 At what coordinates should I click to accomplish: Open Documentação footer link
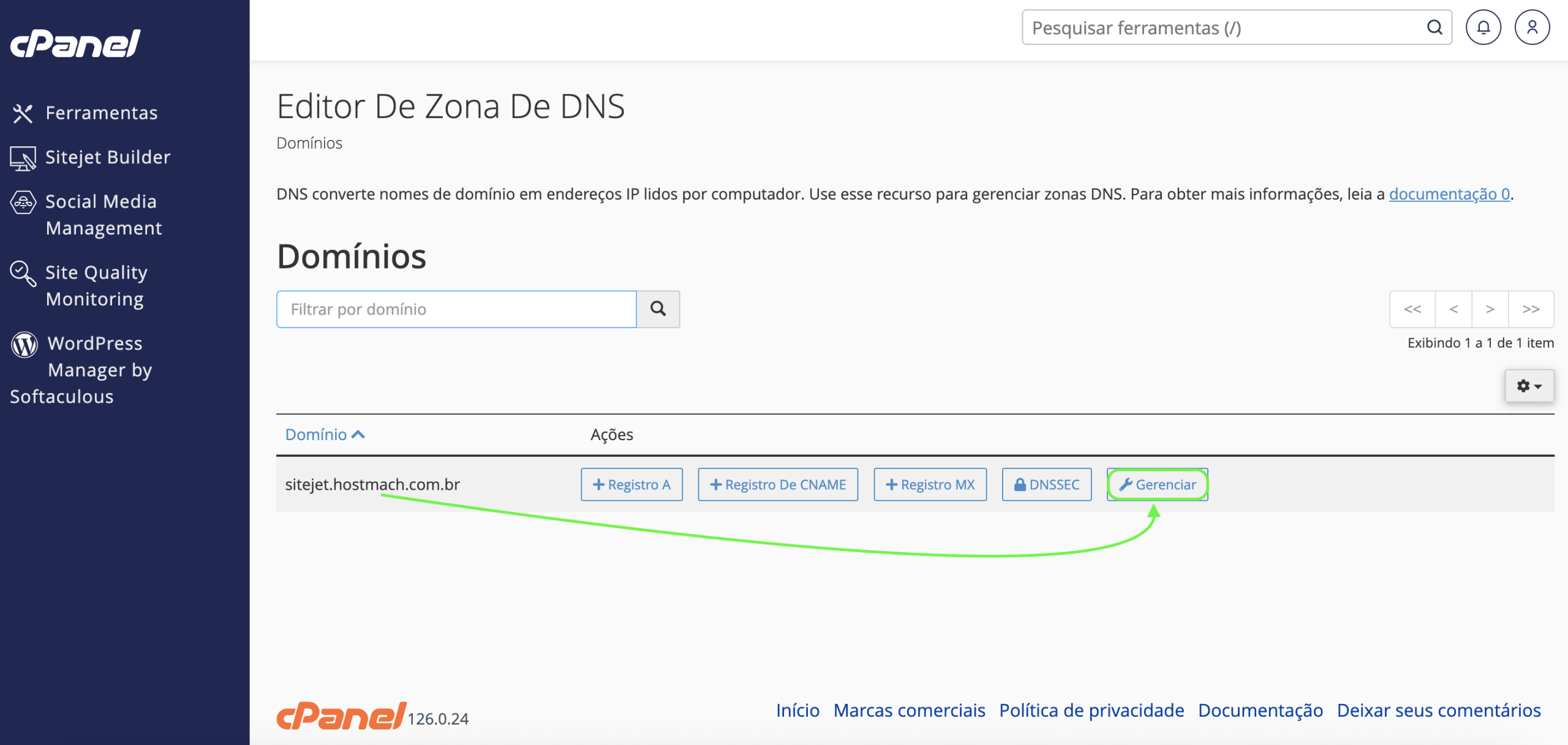tap(1261, 710)
